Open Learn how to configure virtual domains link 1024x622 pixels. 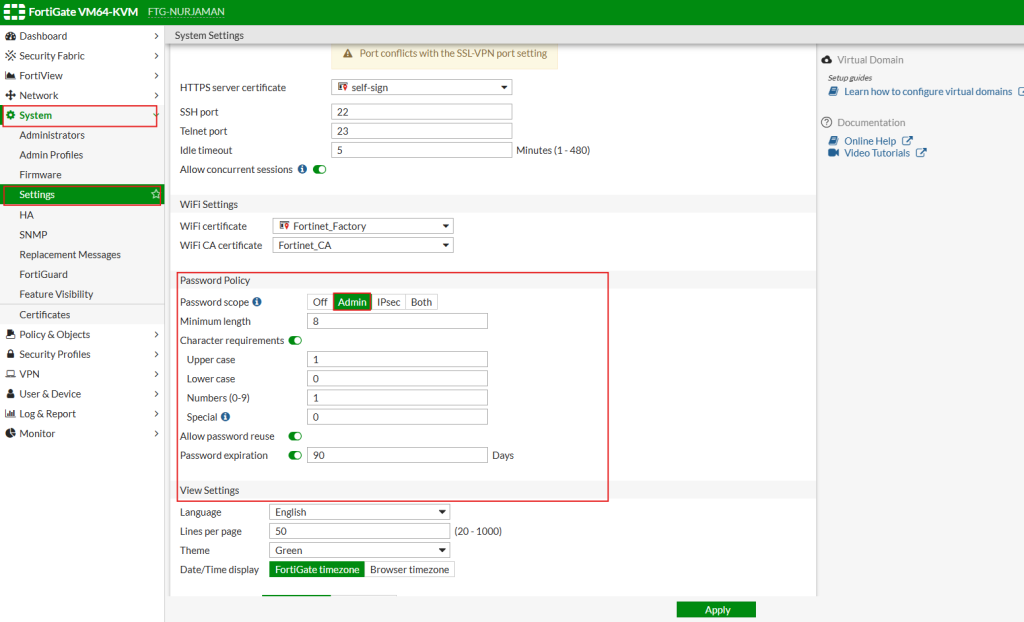click(x=928, y=92)
